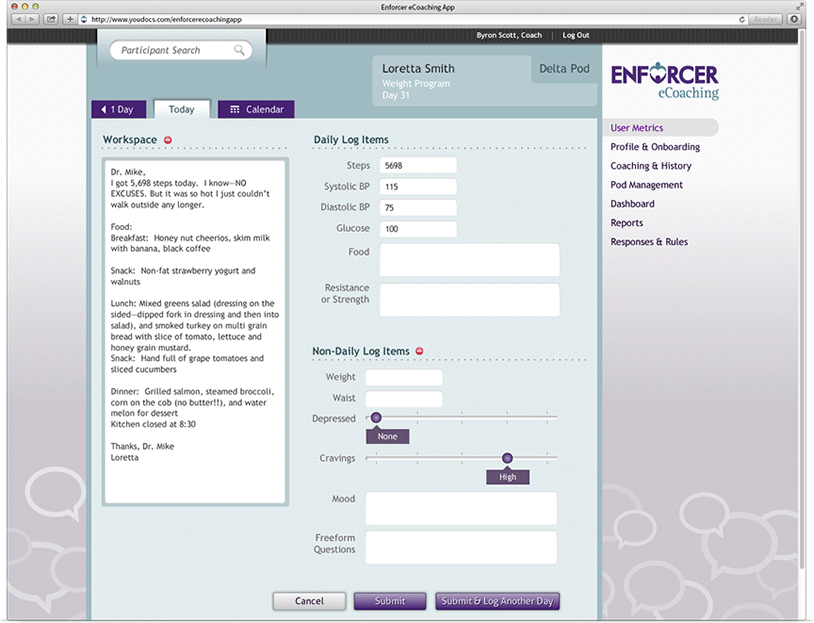The height and width of the screenshot is (623, 814).
Task: Click the add bookmark plus icon
Action: pyautogui.click(x=69, y=19)
